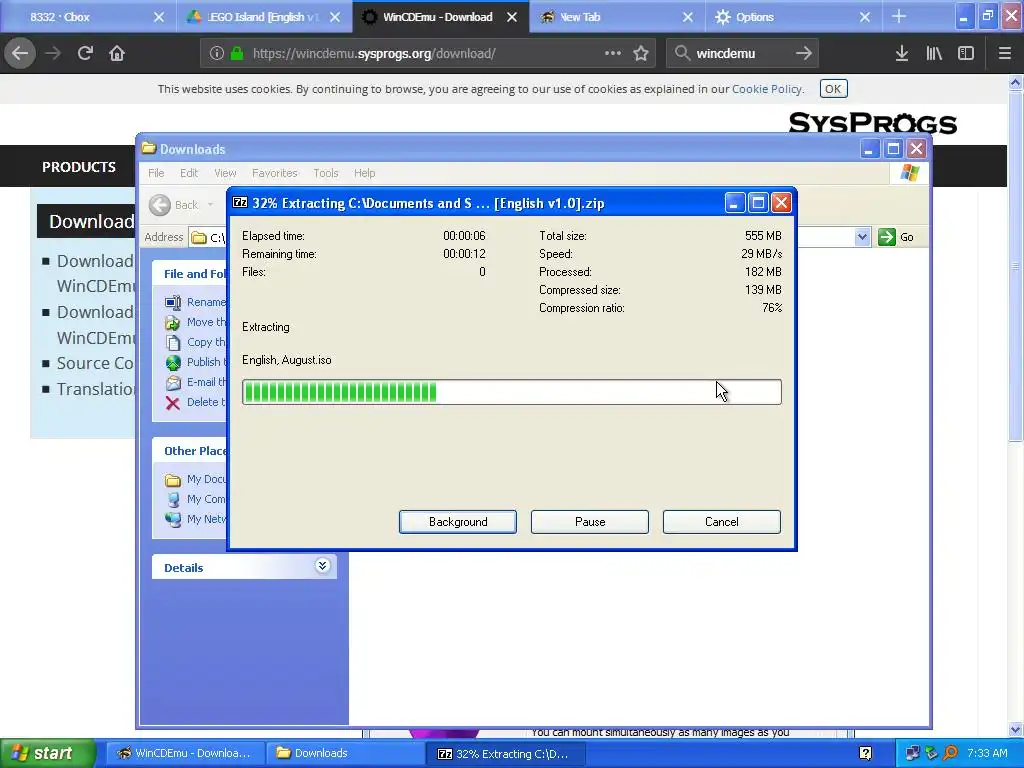Image resolution: width=1024 pixels, height=768 pixels.
Task: Open Favorites menu in Downloads window
Action: [275, 173]
